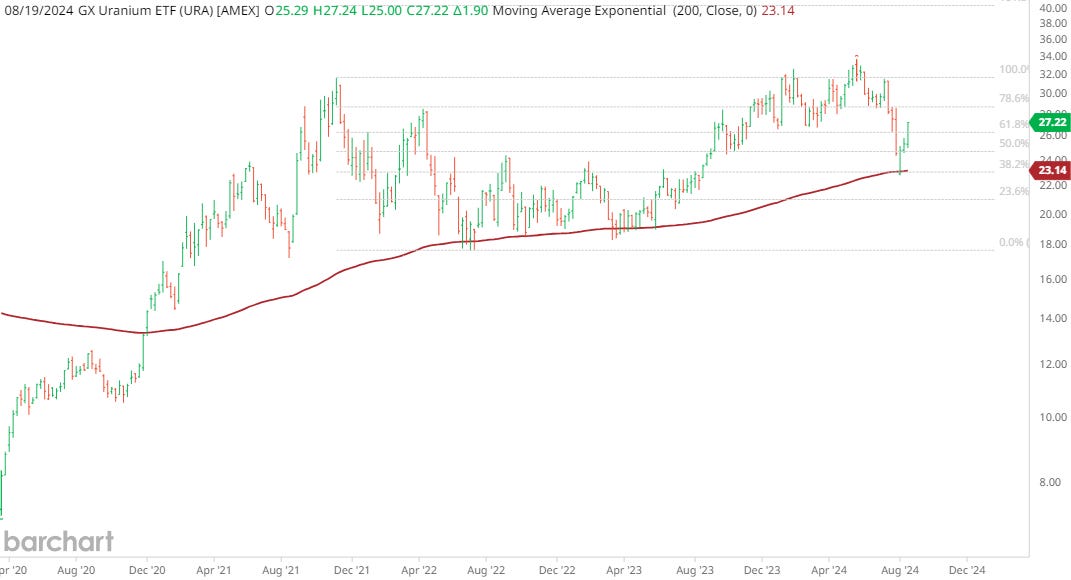The height and width of the screenshot is (580, 1071).
Task: Click Dec '24 on the time axis
Action: tap(966, 570)
